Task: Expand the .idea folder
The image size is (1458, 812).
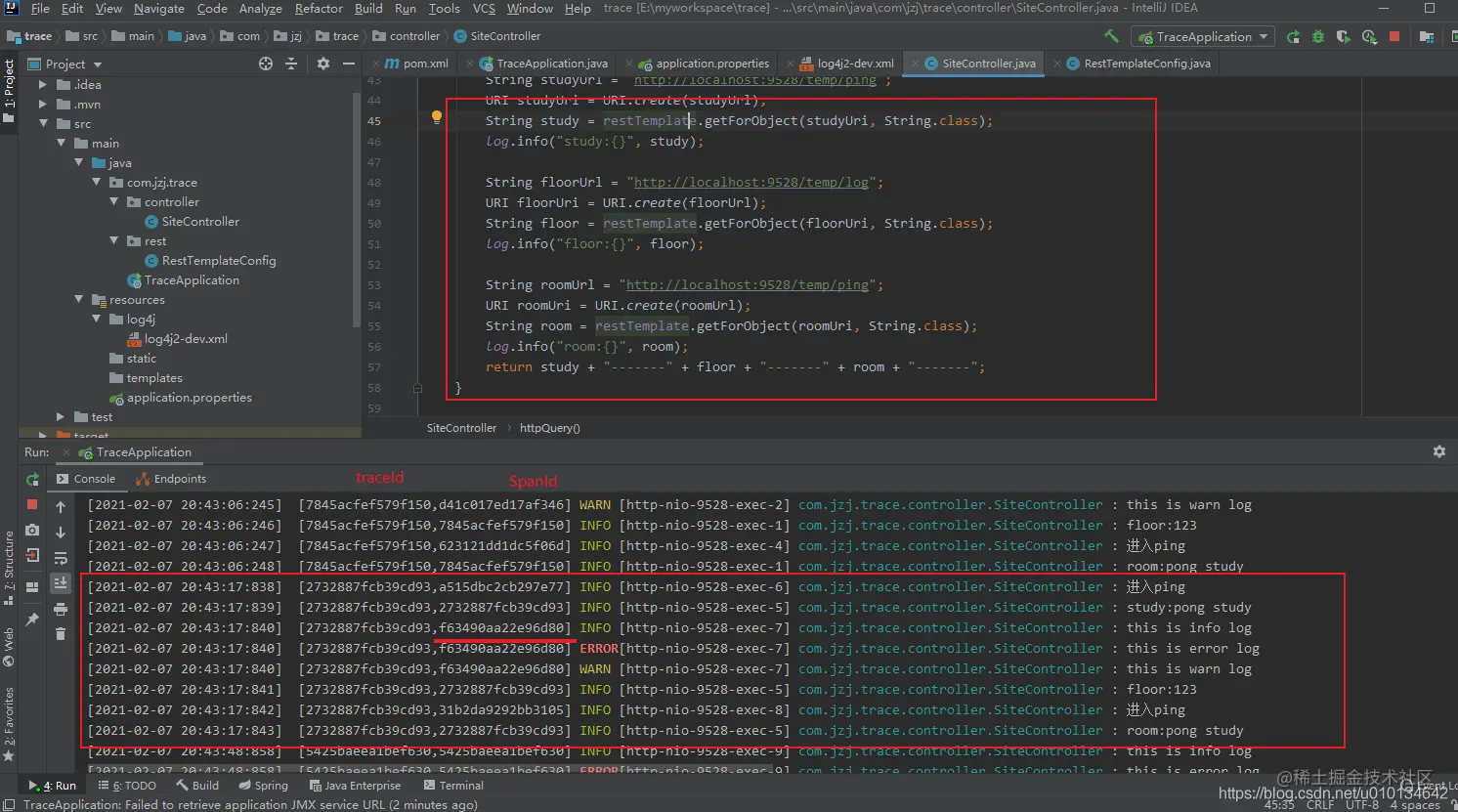Action: 43,84
